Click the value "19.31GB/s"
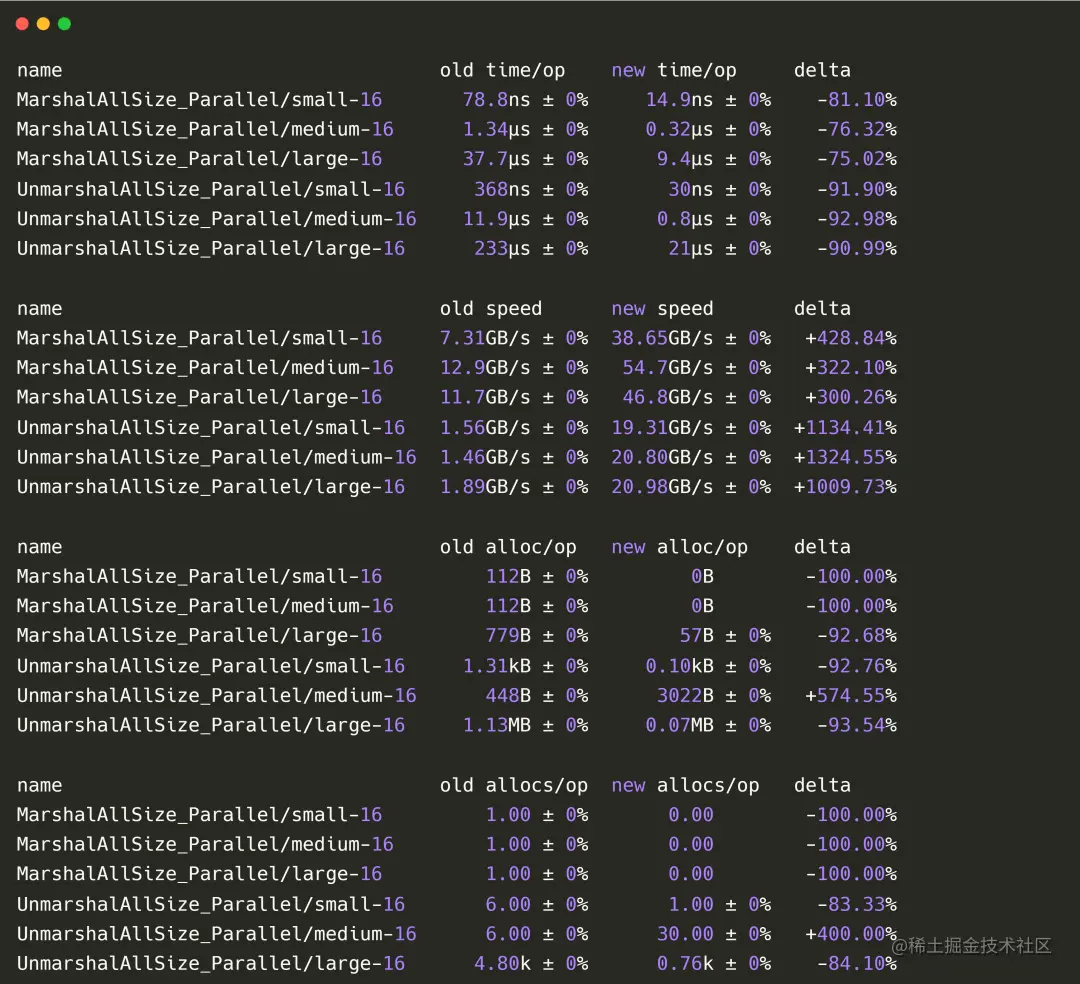This screenshot has width=1080, height=984. tap(662, 428)
